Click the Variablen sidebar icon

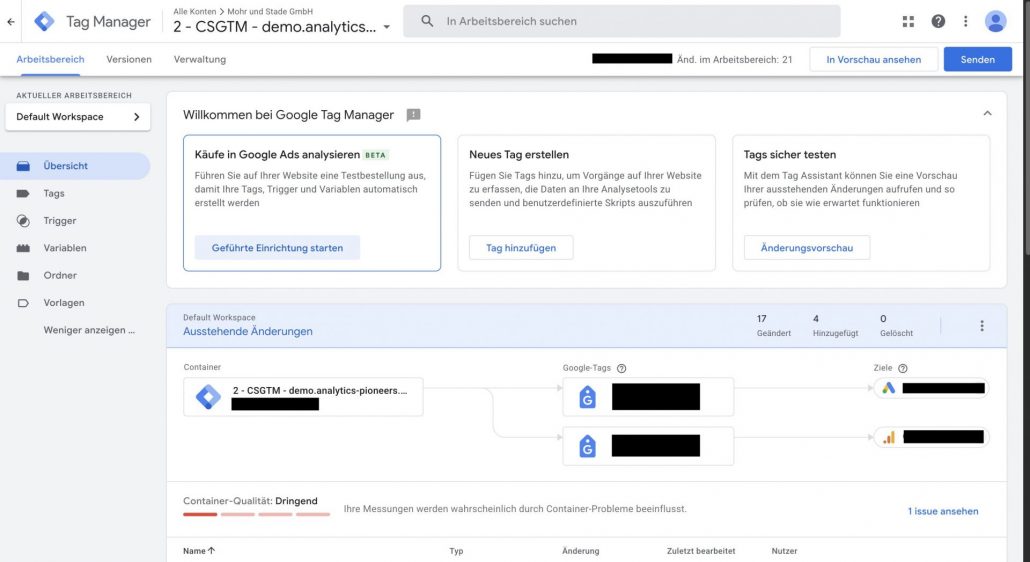point(23,248)
